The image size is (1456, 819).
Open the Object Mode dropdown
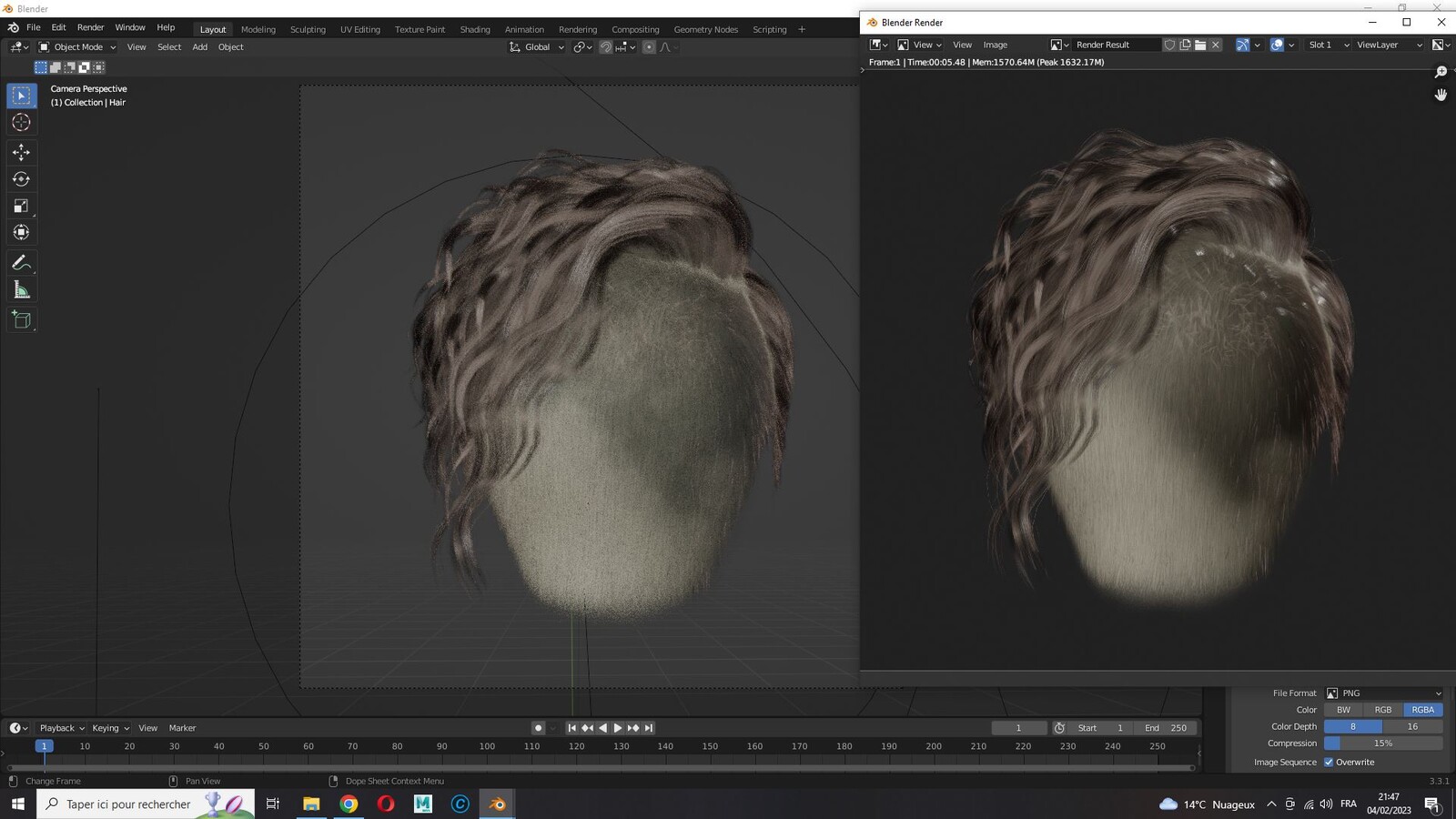coord(77,47)
